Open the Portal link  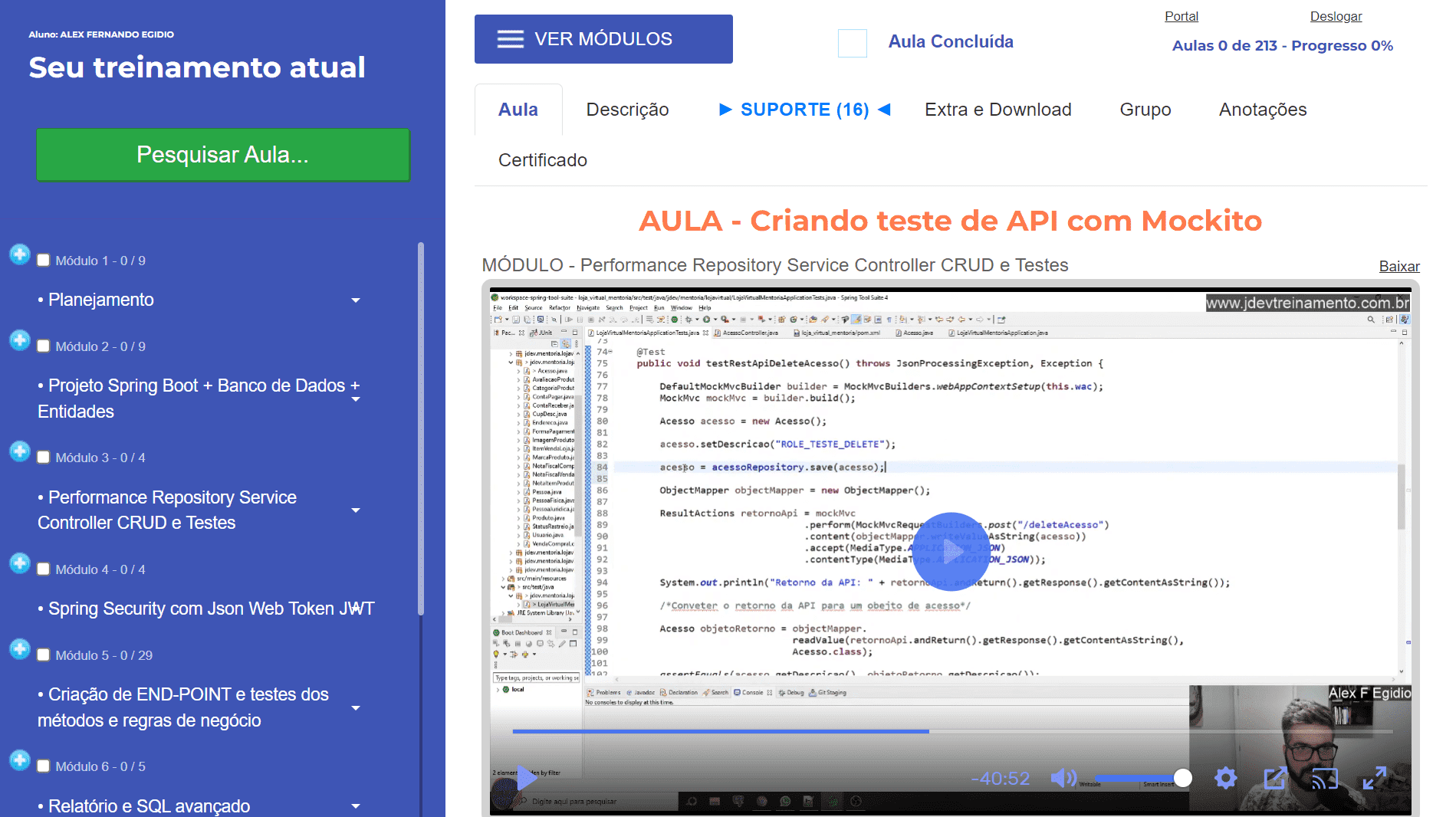pyautogui.click(x=1181, y=16)
